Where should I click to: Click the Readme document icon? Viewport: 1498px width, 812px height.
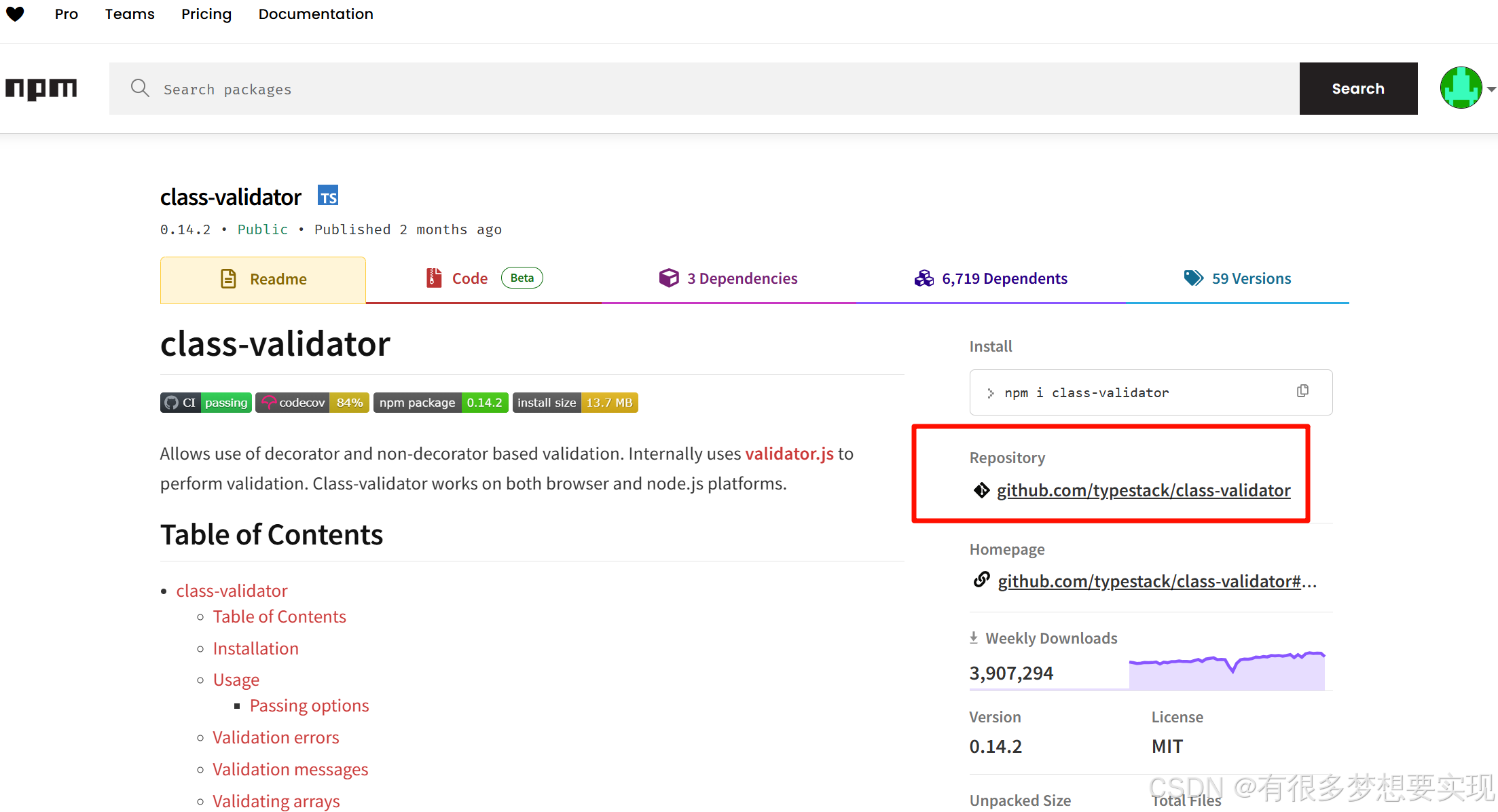pyautogui.click(x=229, y=278)
